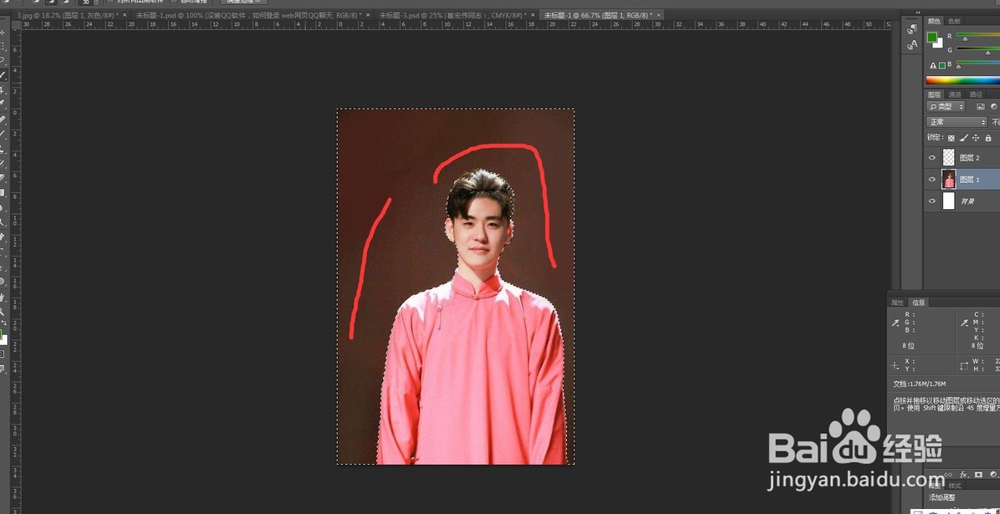Toggle lock all padlock
The image size is (1000, 514).
point(988,138)
